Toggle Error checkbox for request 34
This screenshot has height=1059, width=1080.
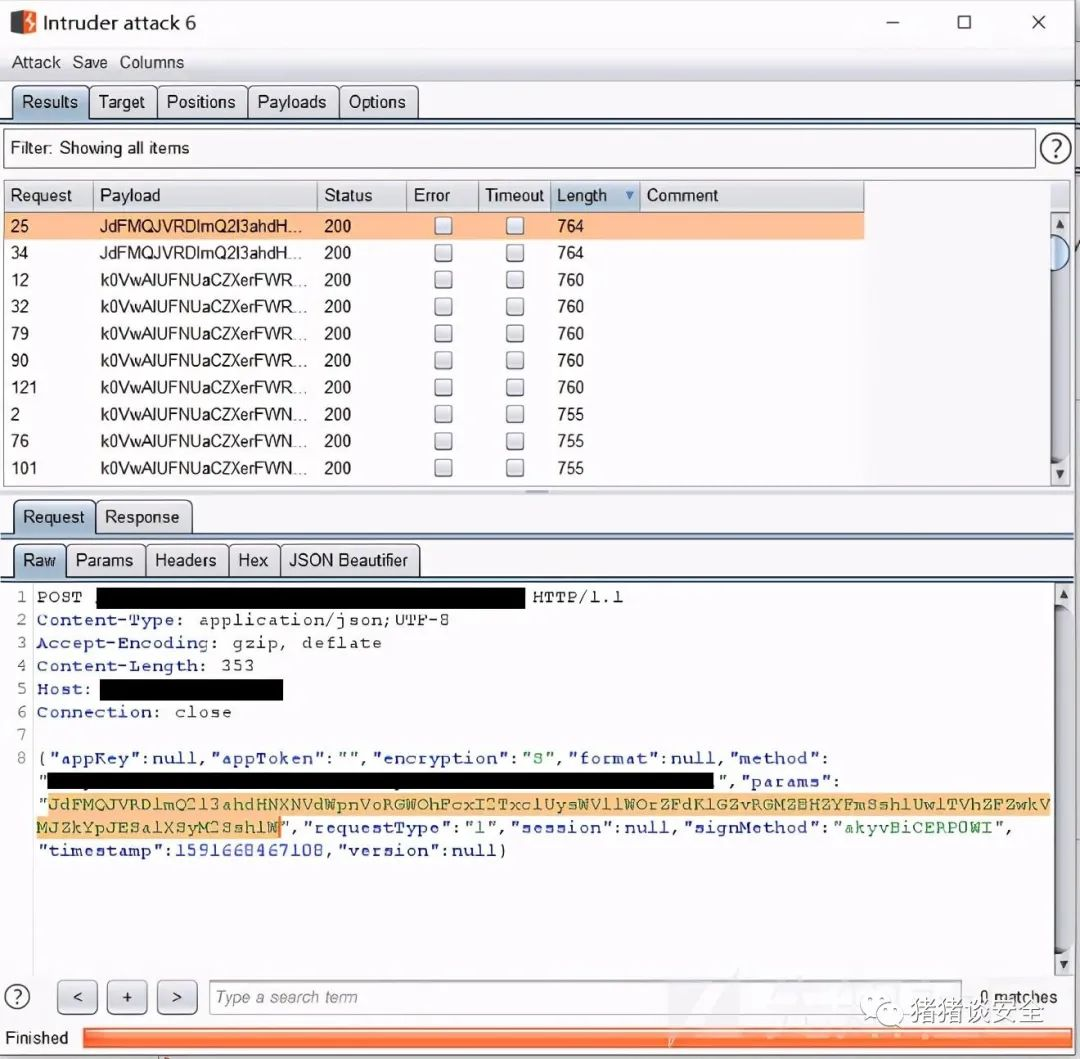pyautogui.click(x=444, y=253)
